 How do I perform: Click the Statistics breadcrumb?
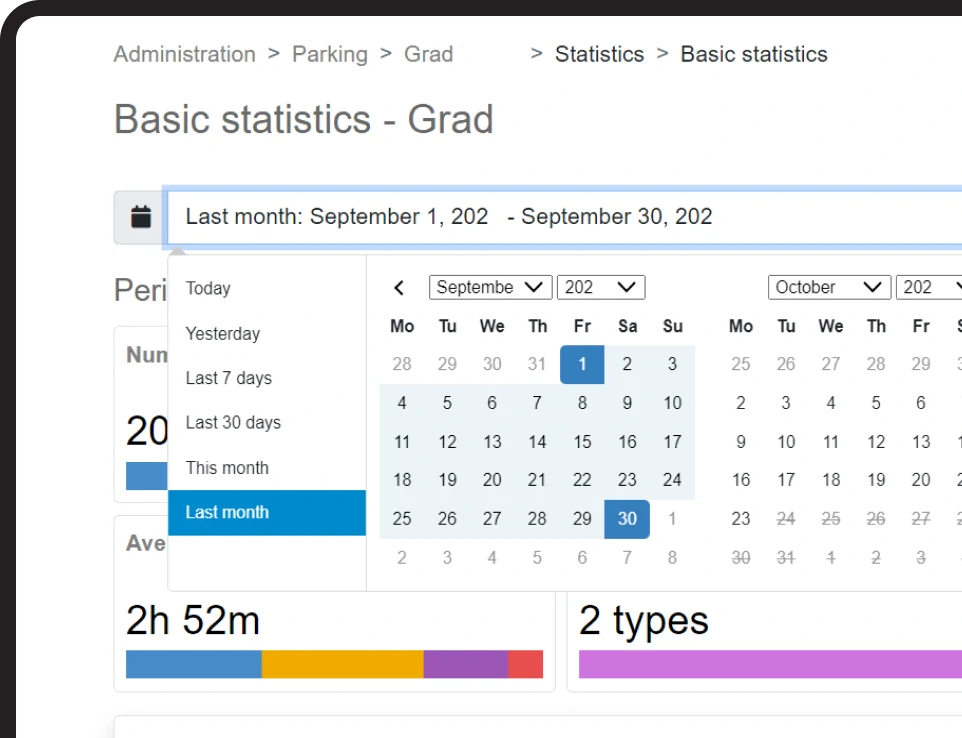pos(599,54)
